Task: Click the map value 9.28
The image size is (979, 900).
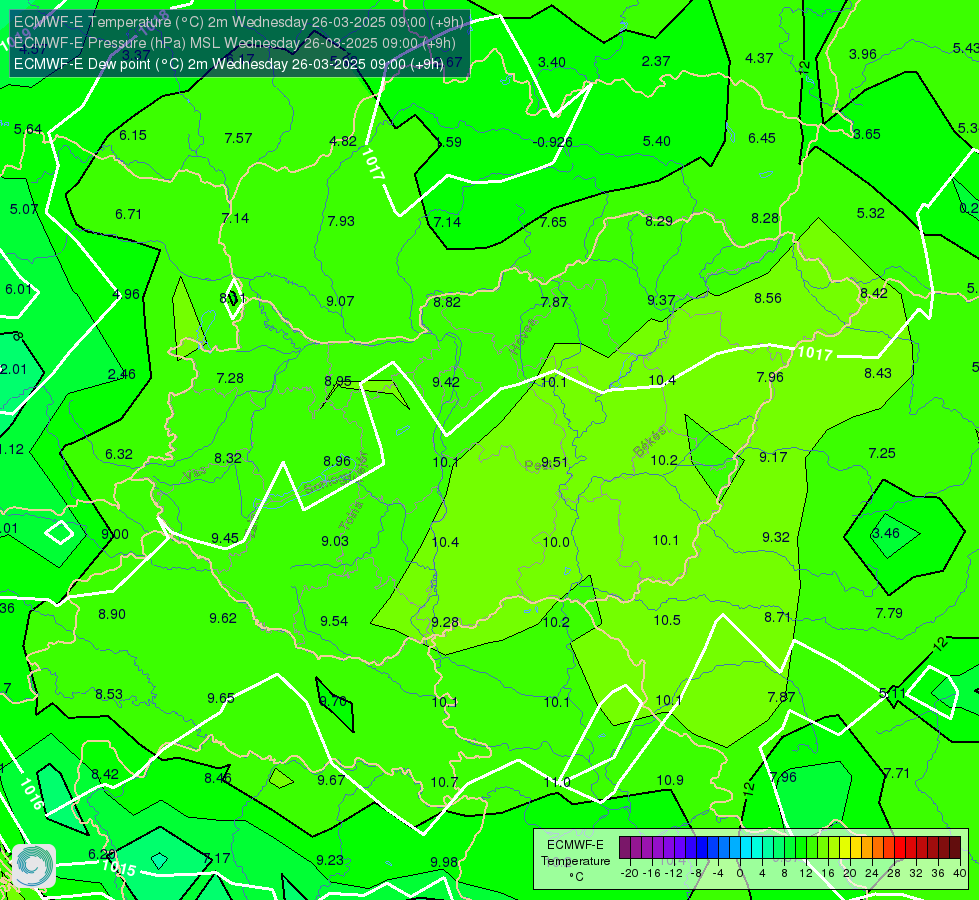Action: [x=445, y=622]
